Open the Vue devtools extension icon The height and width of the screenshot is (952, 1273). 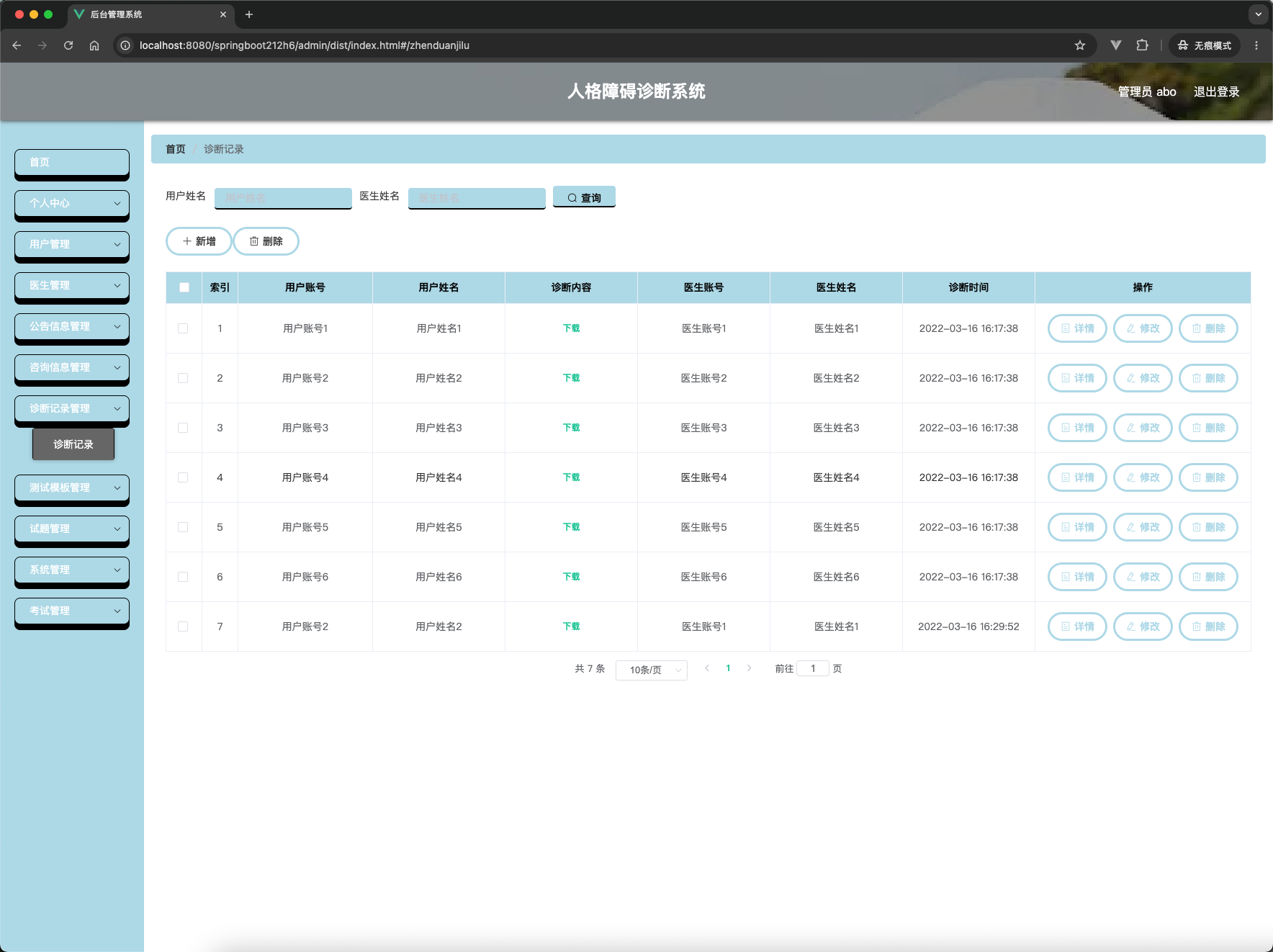click(x=1116, y=45)
